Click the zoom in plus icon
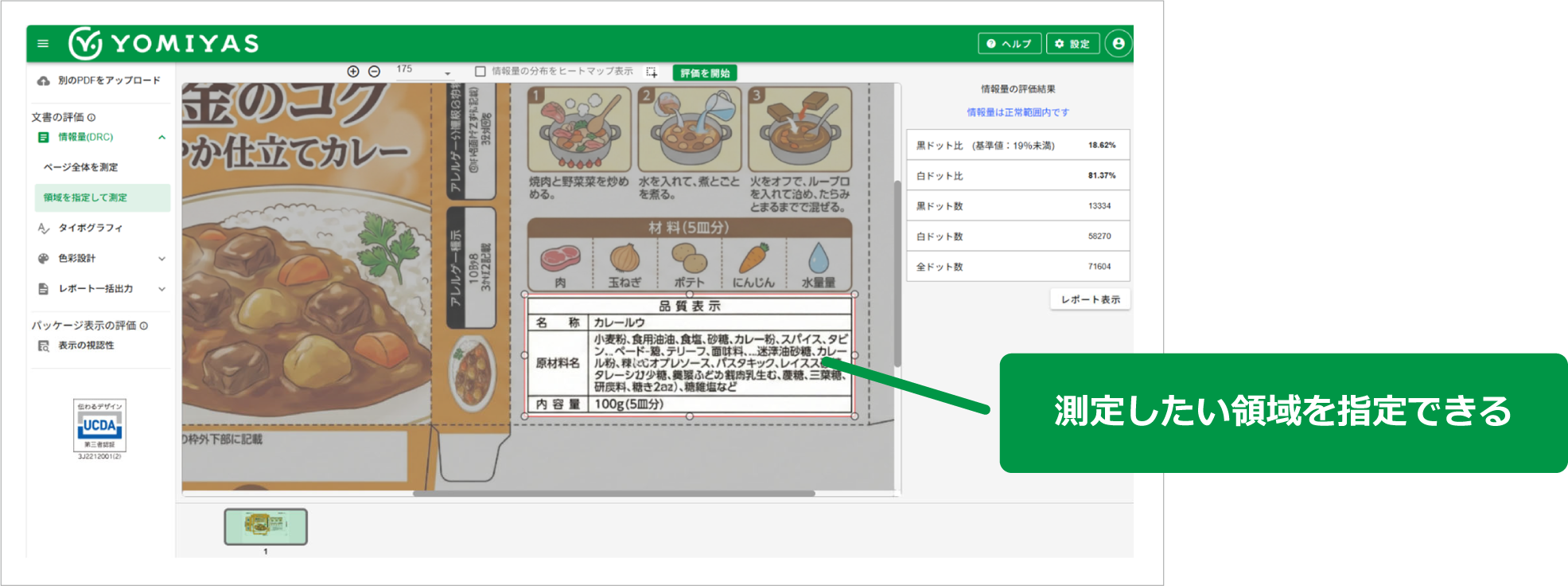Image resolution: width=1568 pixels, height=586 pixels. [353, 72]
